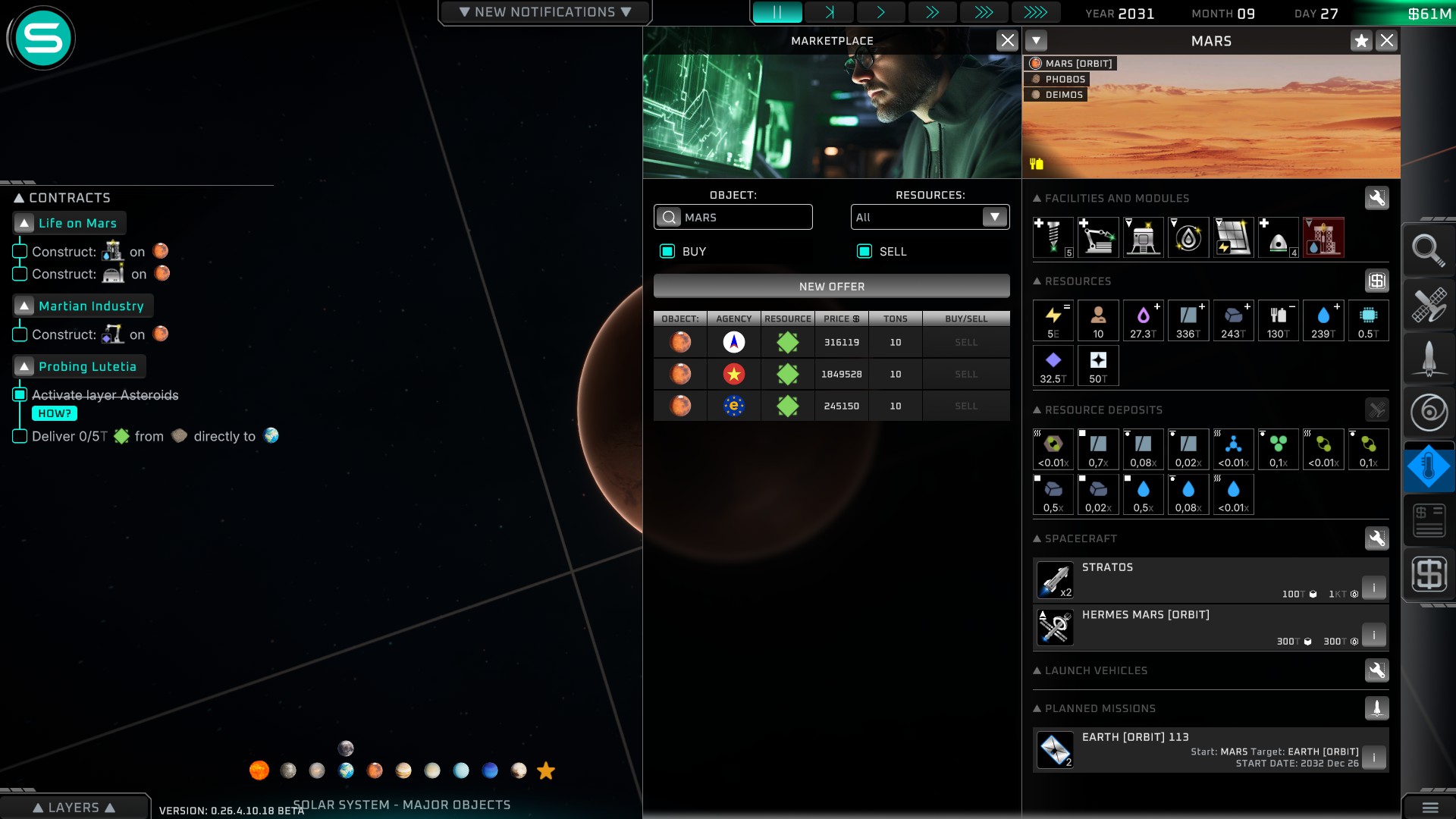Click the Planned Missions rocket button

1376,708
